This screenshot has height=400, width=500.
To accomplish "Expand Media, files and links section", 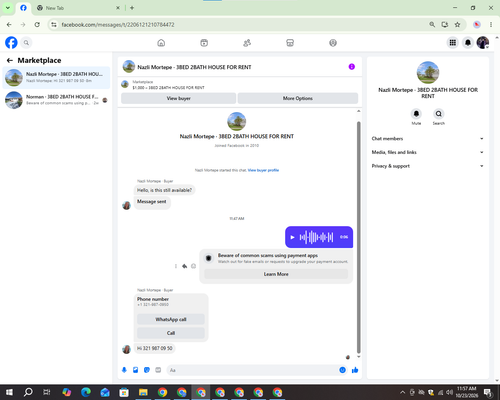I will (428, 152).
